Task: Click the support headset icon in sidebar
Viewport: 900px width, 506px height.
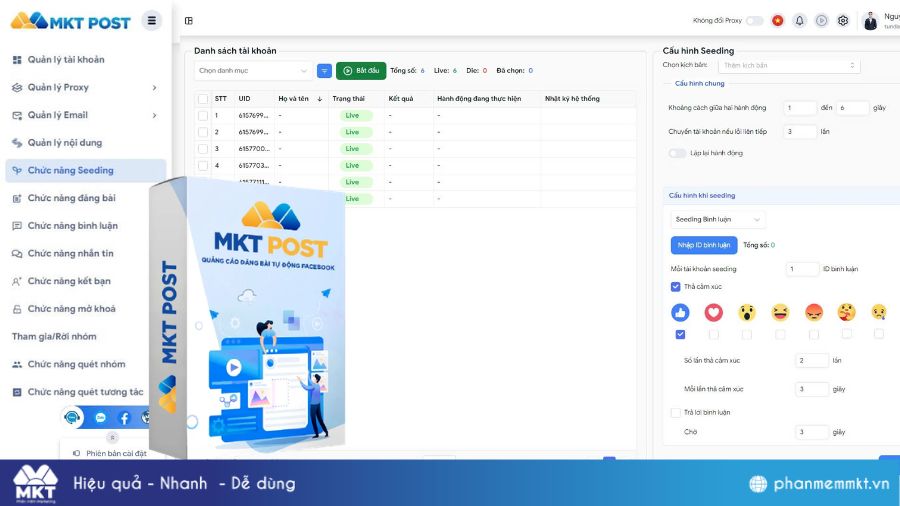Action: 72,417
